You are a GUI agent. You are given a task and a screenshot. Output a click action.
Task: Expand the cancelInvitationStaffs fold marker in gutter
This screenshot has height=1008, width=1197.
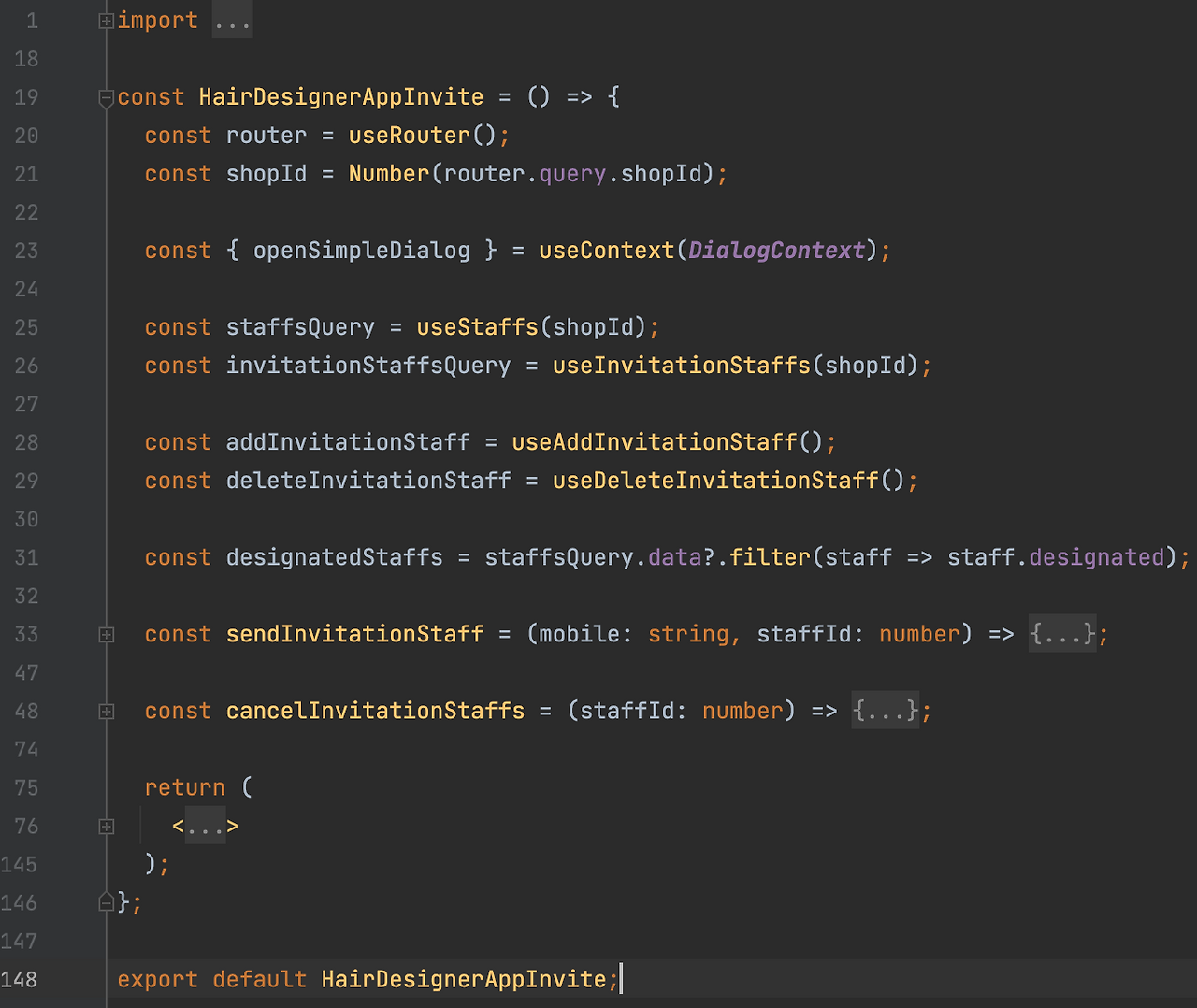point(107,712)
